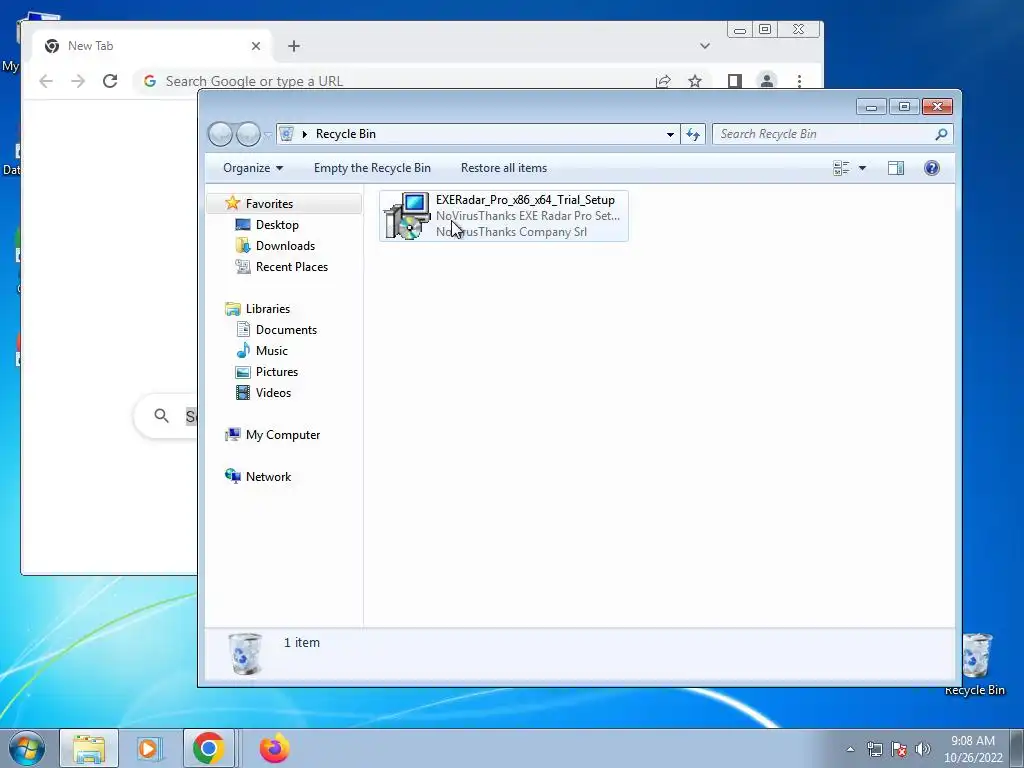Viewport: 1024px width, 768px height.
Task: Select the EXERadar_Pro_x86_x64_Trial_Setup file
Action: [x=504, y=216]
